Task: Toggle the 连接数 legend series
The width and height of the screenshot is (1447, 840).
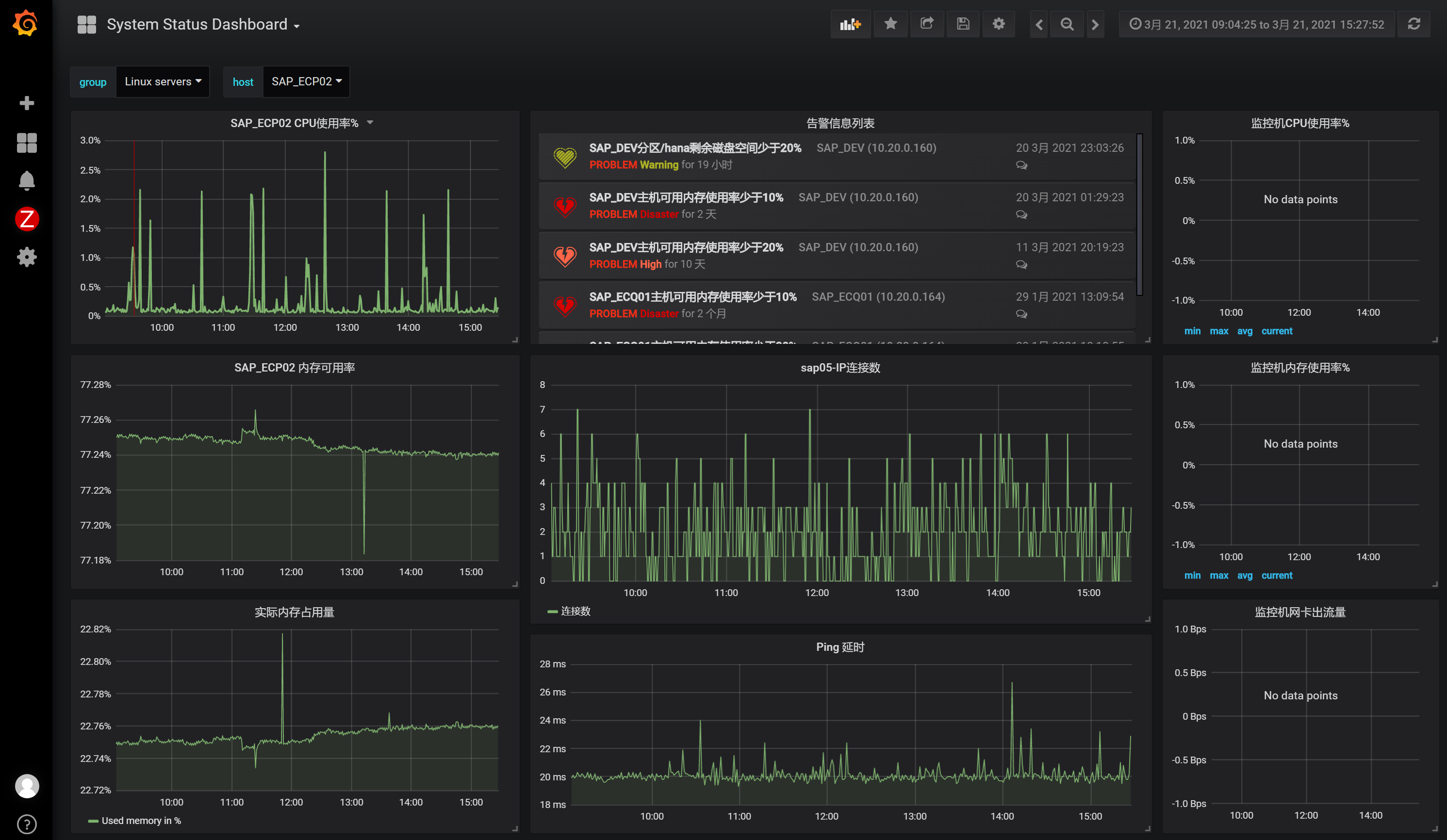Action: 575,611
